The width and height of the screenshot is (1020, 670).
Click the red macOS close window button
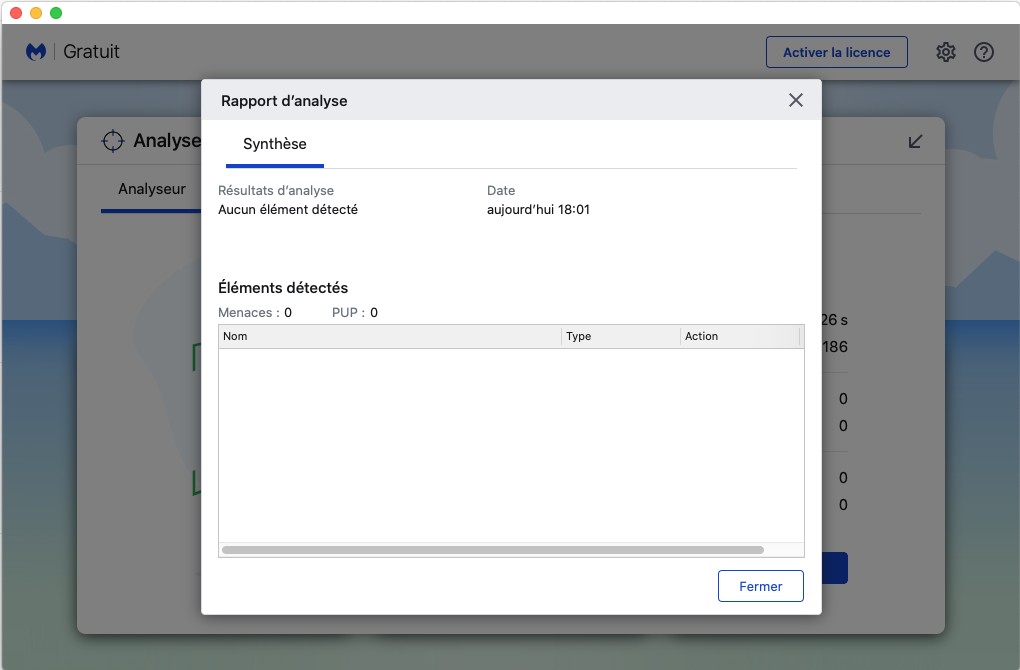point(16,13)
